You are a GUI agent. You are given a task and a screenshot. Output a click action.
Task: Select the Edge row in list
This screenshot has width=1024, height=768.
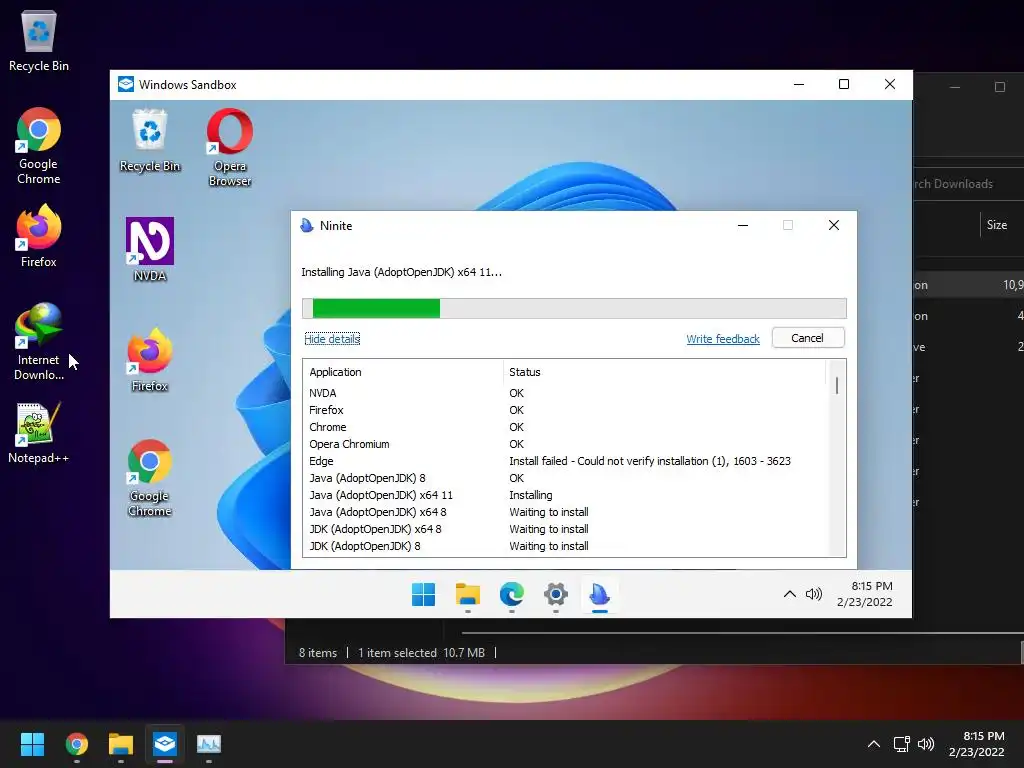(566, 461)
